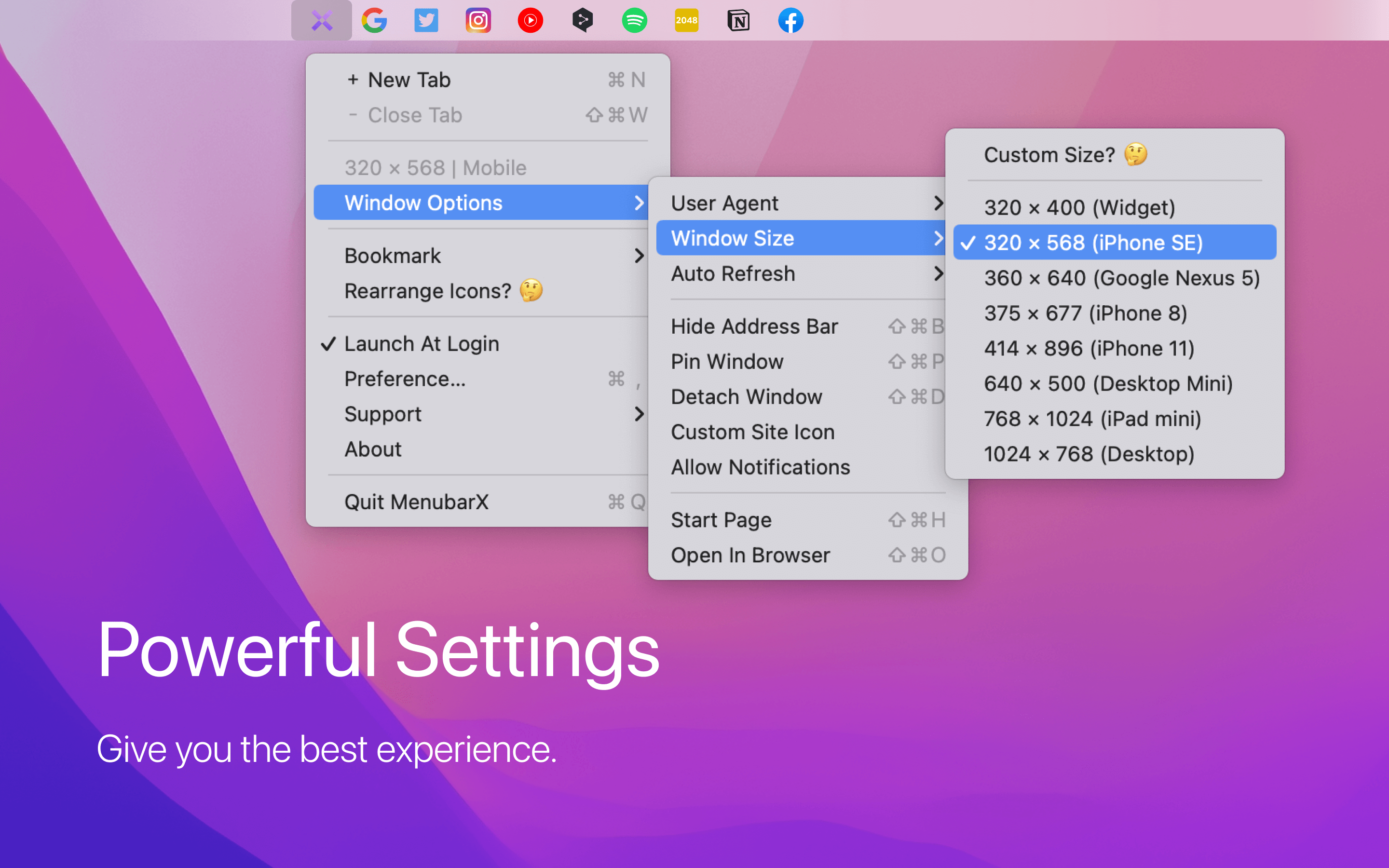
Task: Open the Spotify icon in the menu bar
Action: [x=634, y=20]
